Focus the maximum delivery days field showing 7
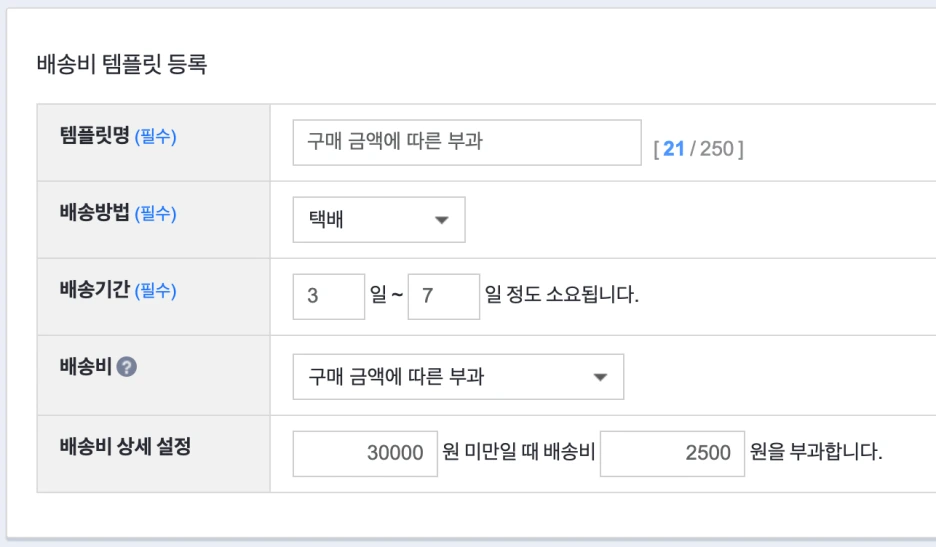The width and height of the screenshot is (936, 547). [x=444, y=297]
